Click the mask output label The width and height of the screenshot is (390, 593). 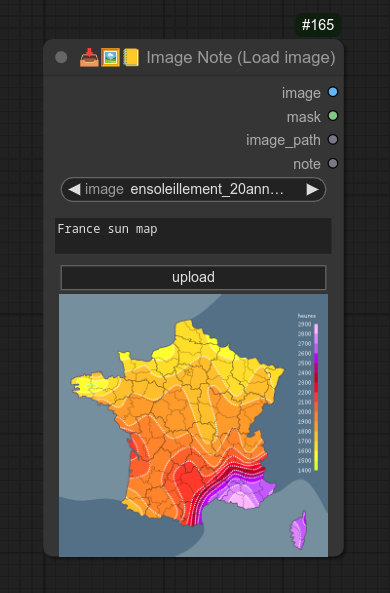[x=304, y=117]
